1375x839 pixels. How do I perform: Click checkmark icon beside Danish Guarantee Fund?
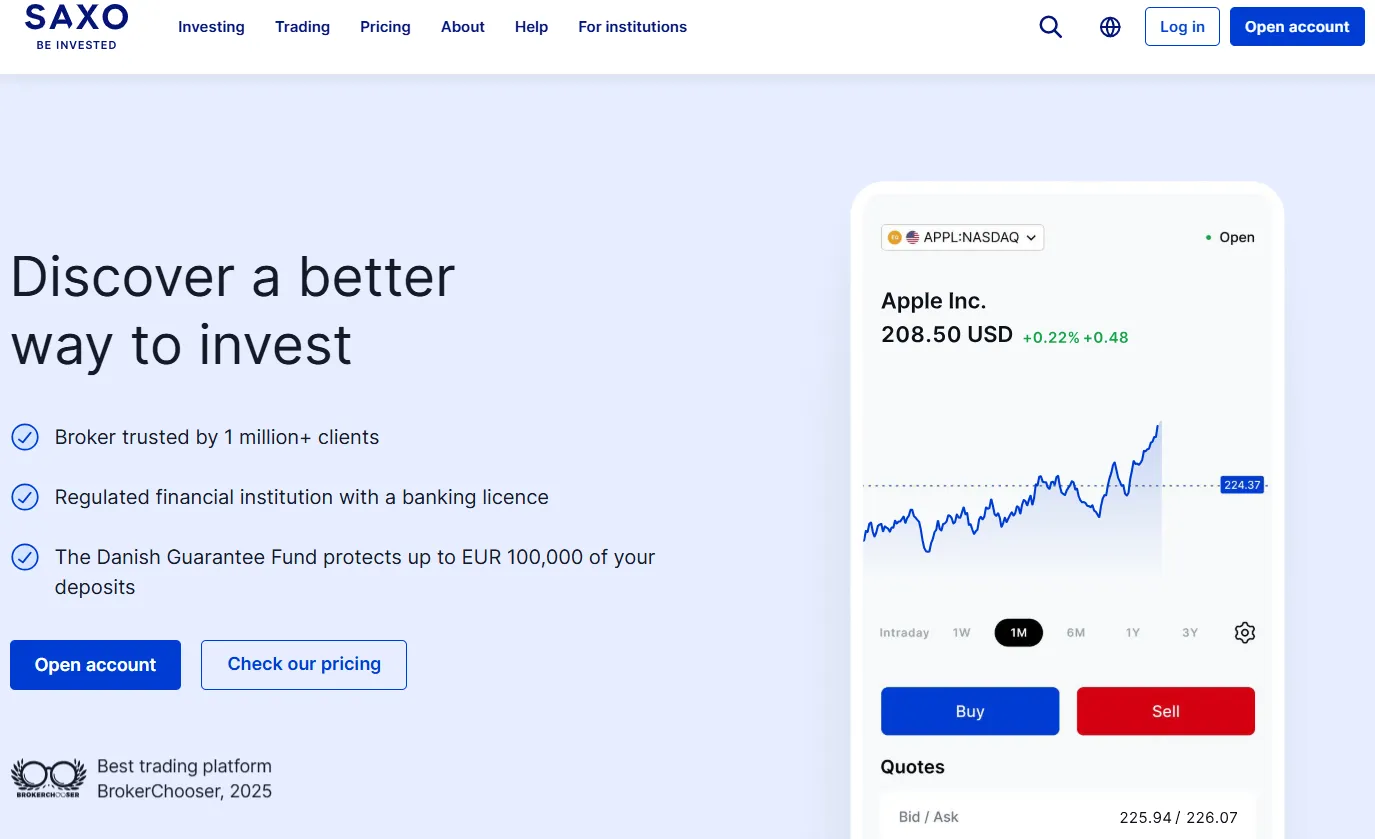coord(25,557)
